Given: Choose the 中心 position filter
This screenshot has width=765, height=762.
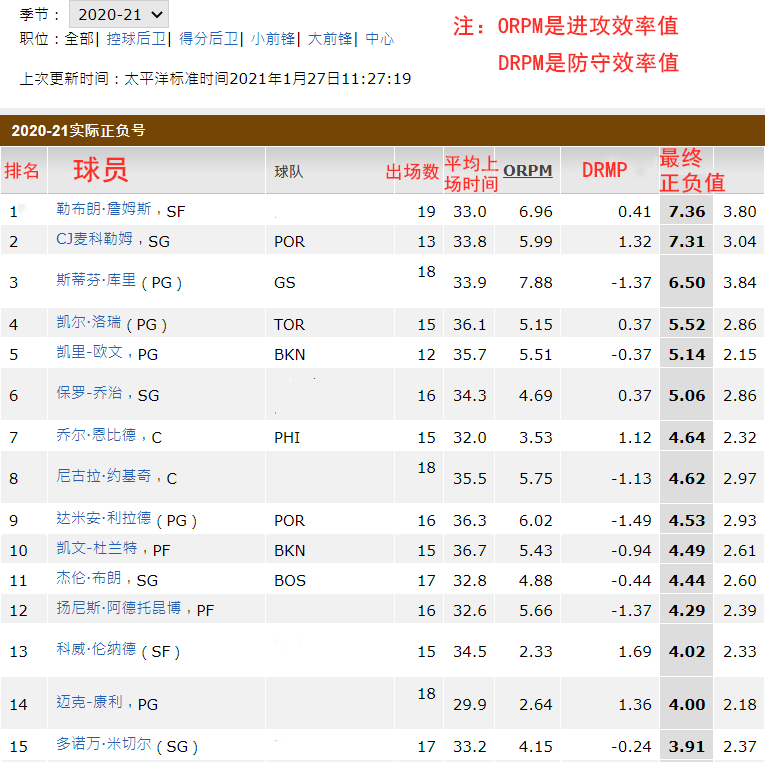Looking at the screenshot, I should coord(379,39).
